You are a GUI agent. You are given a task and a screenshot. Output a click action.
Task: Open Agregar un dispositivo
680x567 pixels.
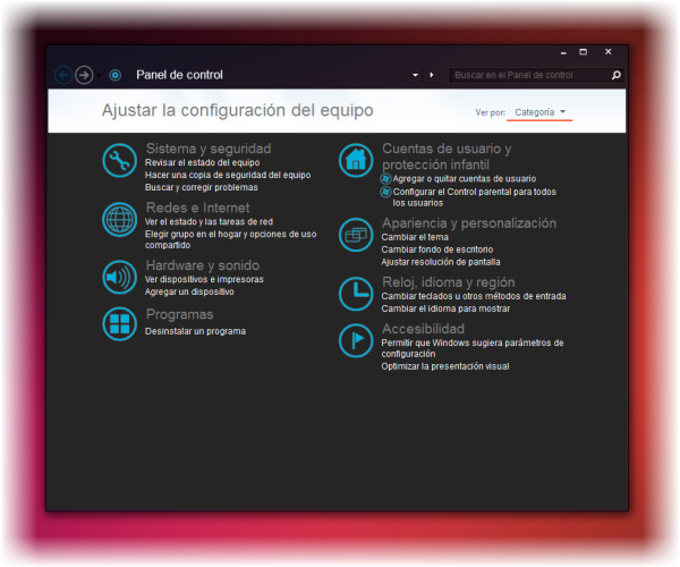[x=190, y=292]
